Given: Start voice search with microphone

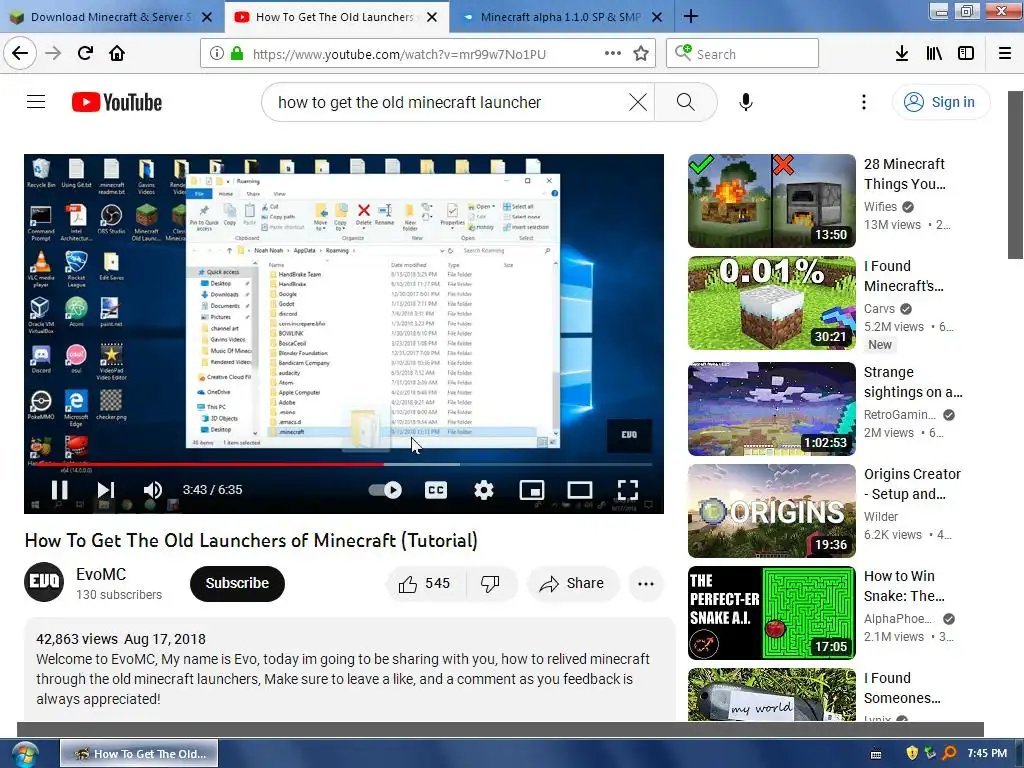Looking at the screenshot, I should pyautogui.click(x=746, y=102).
